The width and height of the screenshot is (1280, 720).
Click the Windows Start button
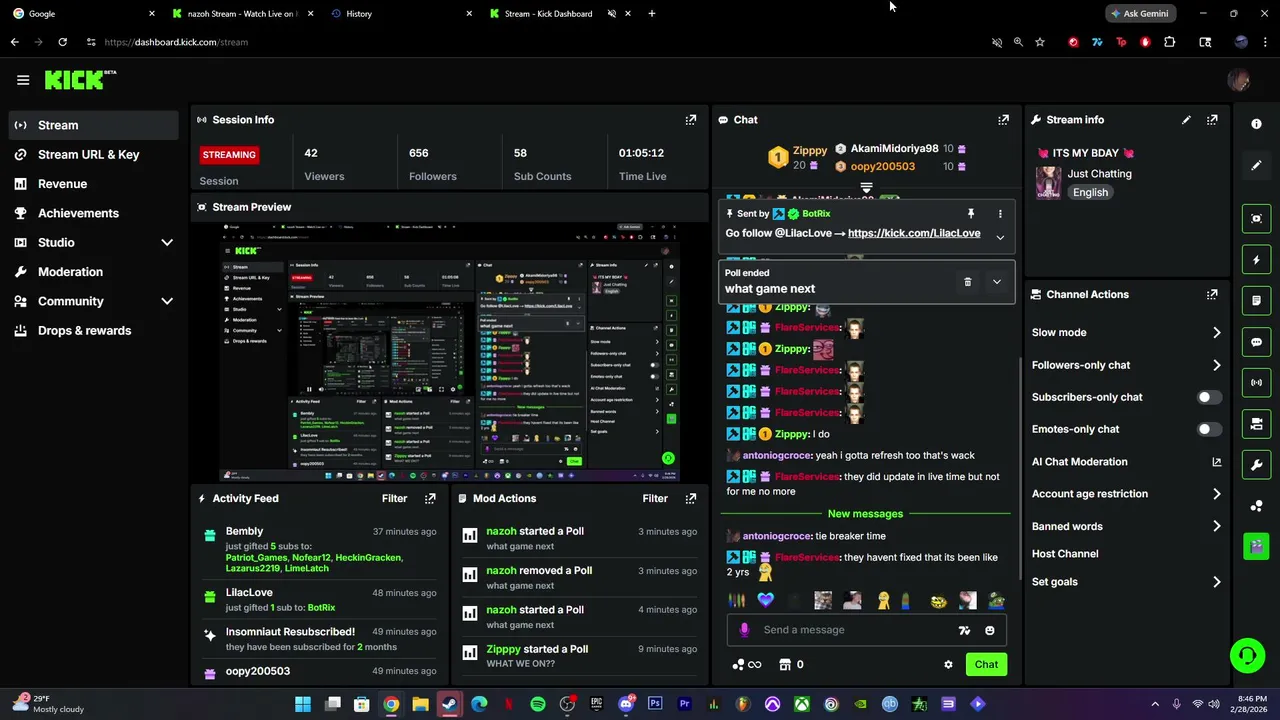pyautogui.click(x=302, y=704)
